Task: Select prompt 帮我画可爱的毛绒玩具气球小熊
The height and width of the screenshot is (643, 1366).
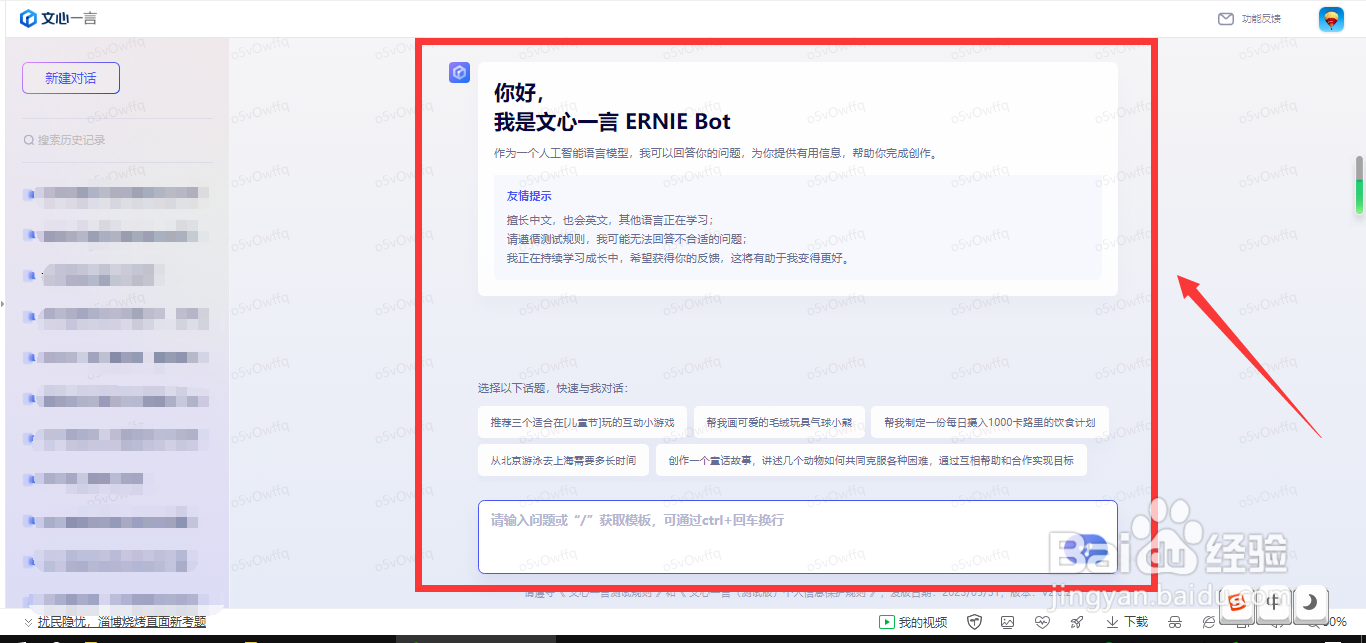Action: [778, 422]
